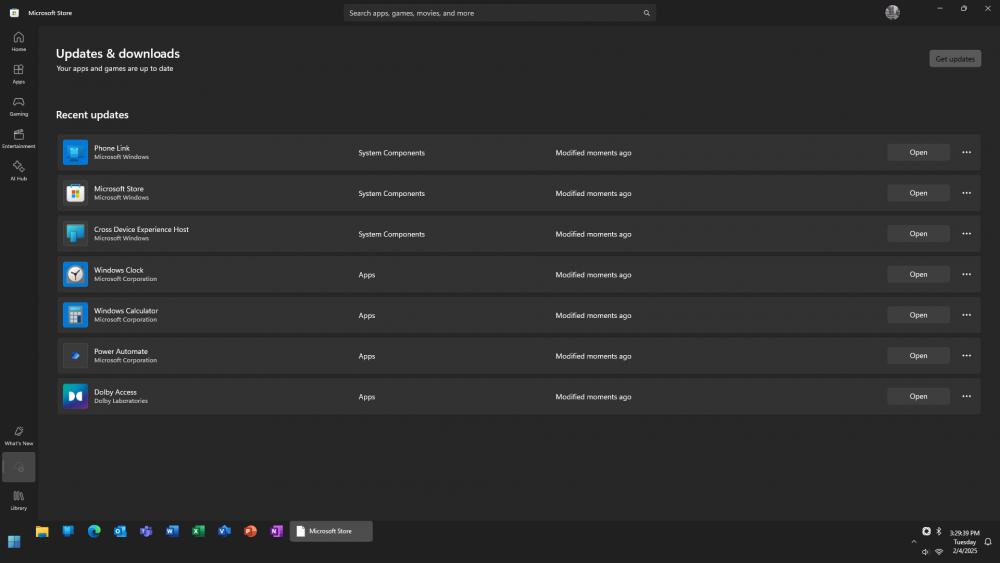The image size is (1000, 563).
Task: Open Excel from the taskbar
Action: tap(198, 531)
